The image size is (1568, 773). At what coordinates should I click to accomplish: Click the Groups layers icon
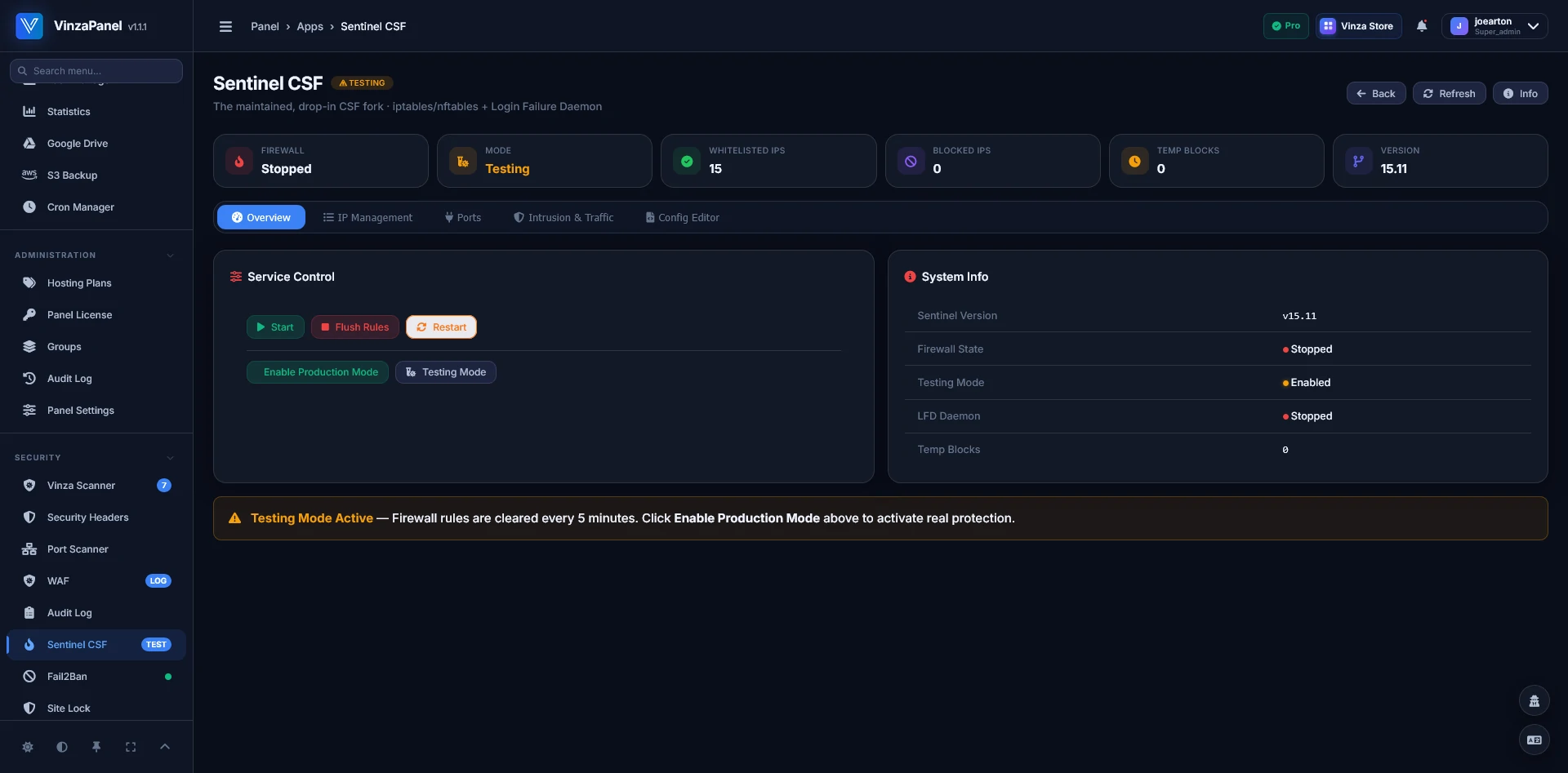pos(29,347)
